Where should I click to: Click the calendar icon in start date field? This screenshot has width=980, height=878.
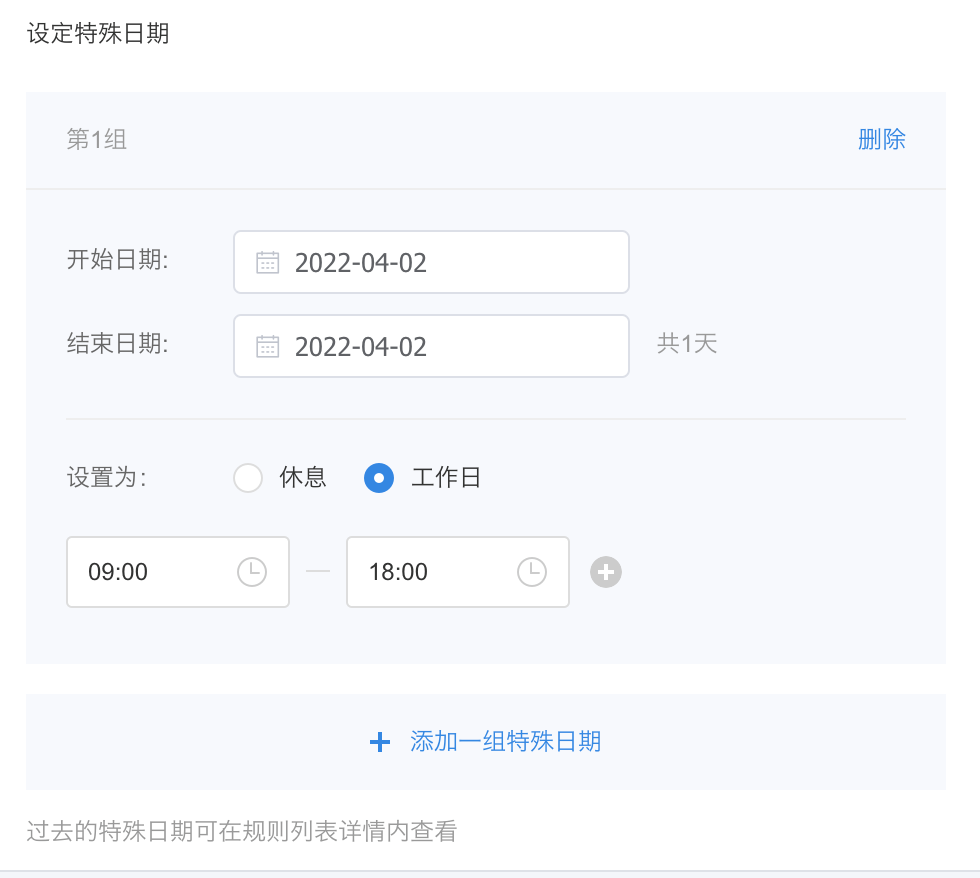pos(268,262)
